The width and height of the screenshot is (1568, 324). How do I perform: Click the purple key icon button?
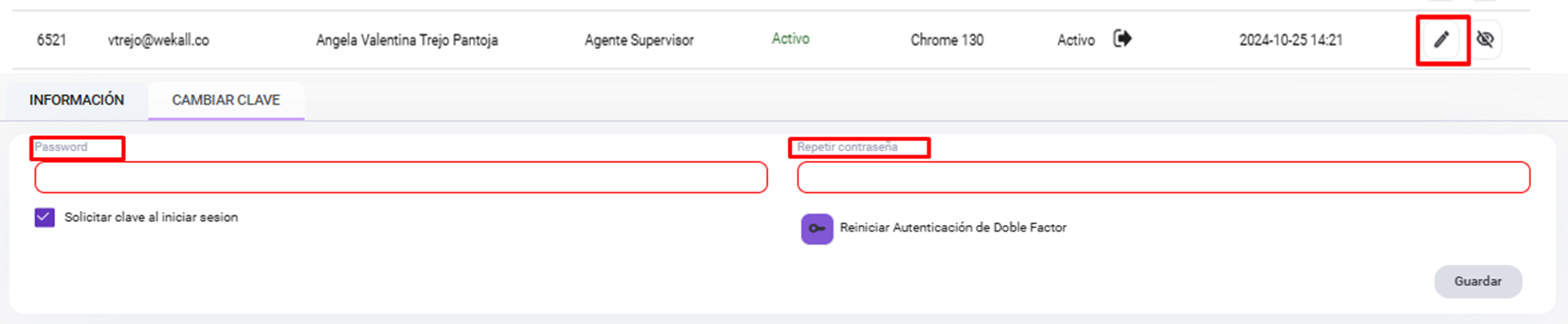tap(816, 228)
